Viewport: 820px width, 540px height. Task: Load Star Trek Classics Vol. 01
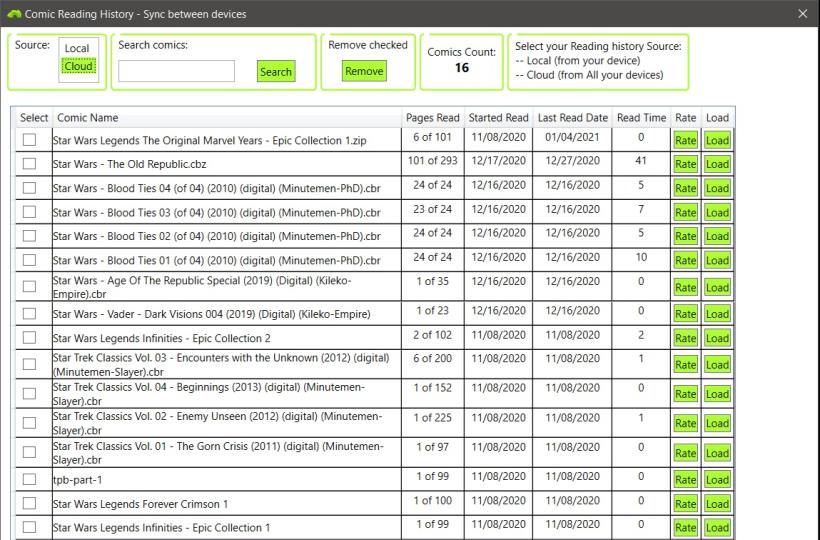(717, 453)
